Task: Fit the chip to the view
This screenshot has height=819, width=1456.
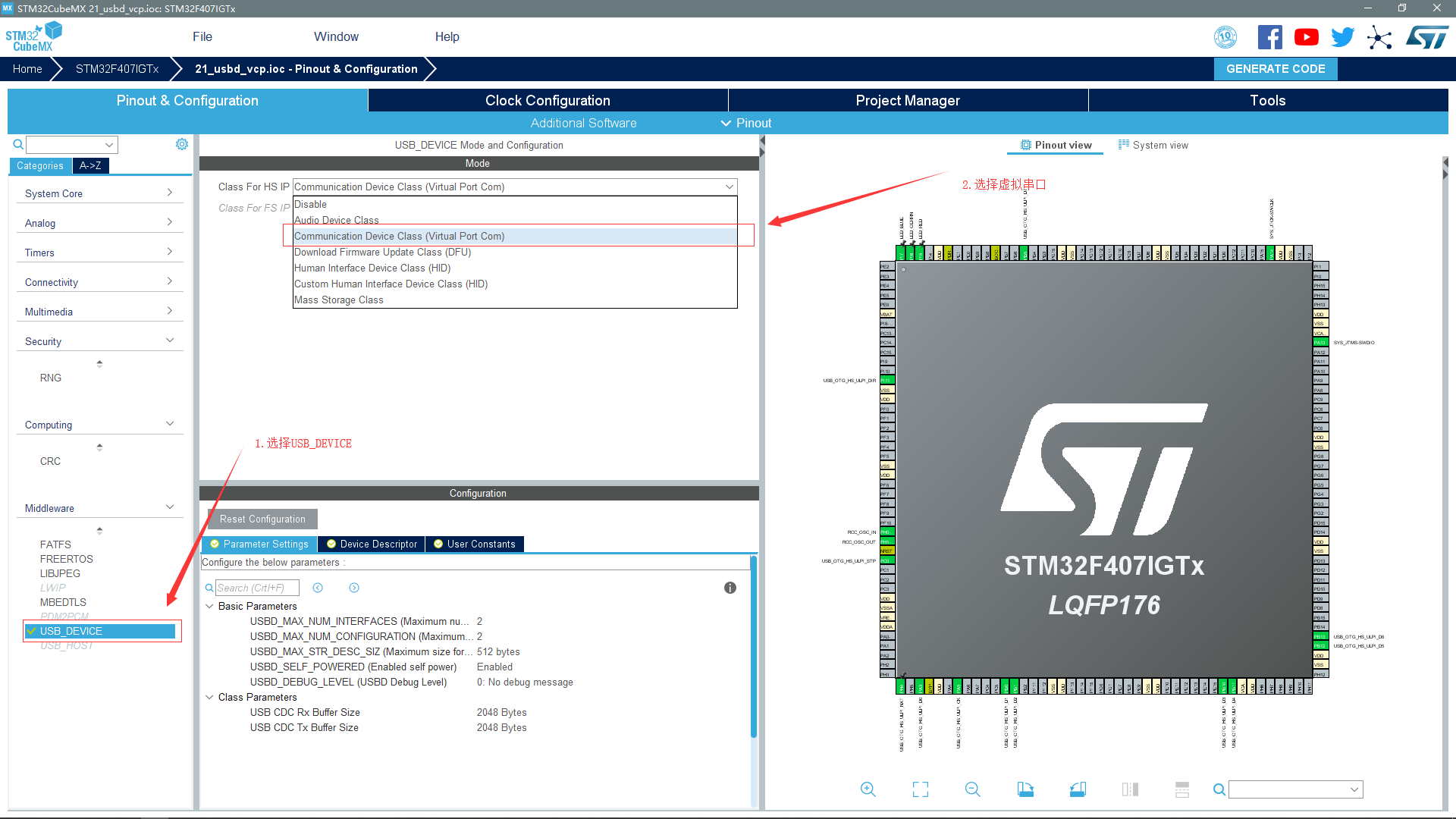Action: coord(921,789)
